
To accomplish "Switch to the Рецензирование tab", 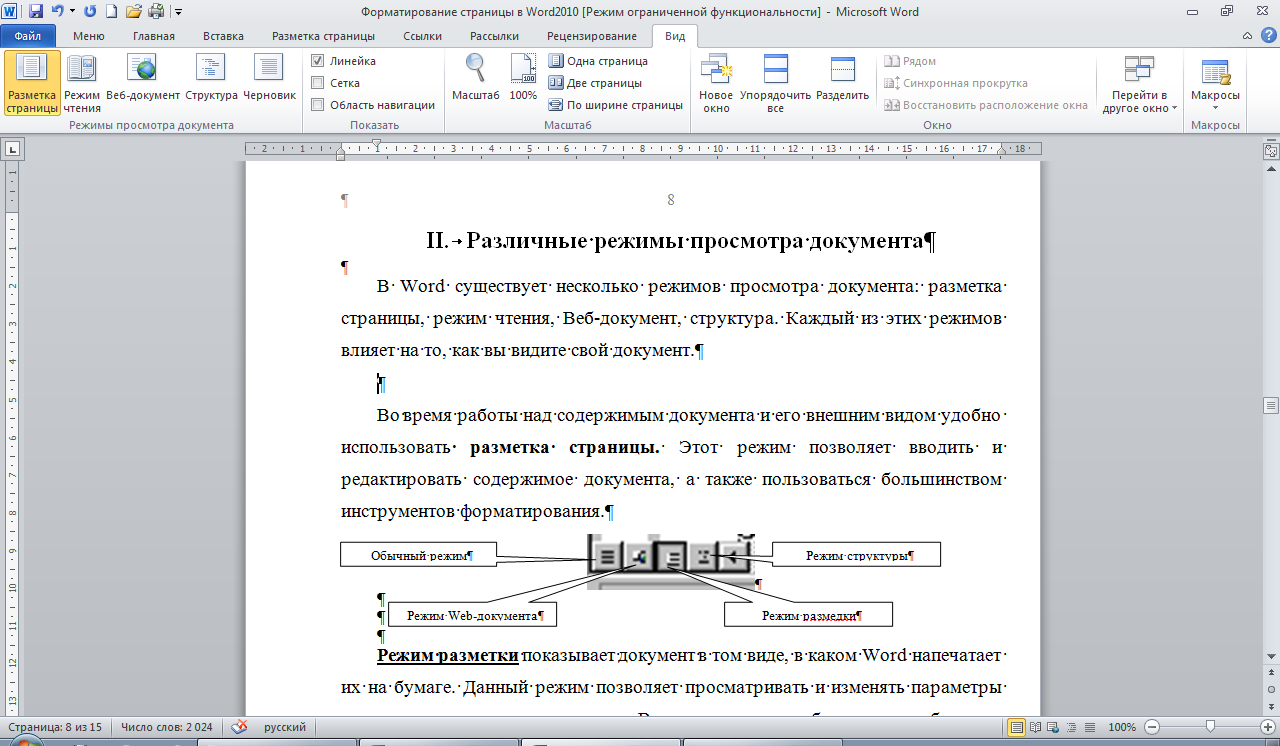I will (x=592, y=36).
